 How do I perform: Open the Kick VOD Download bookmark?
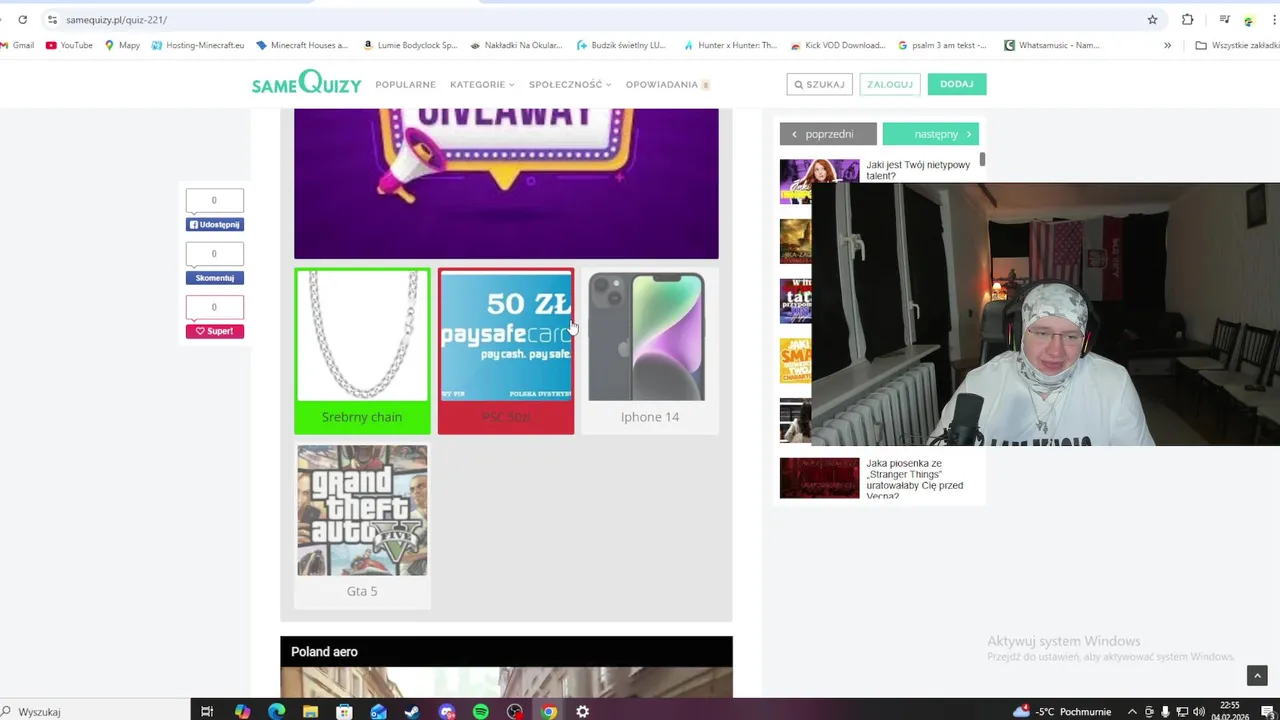(x=838, y=45)
